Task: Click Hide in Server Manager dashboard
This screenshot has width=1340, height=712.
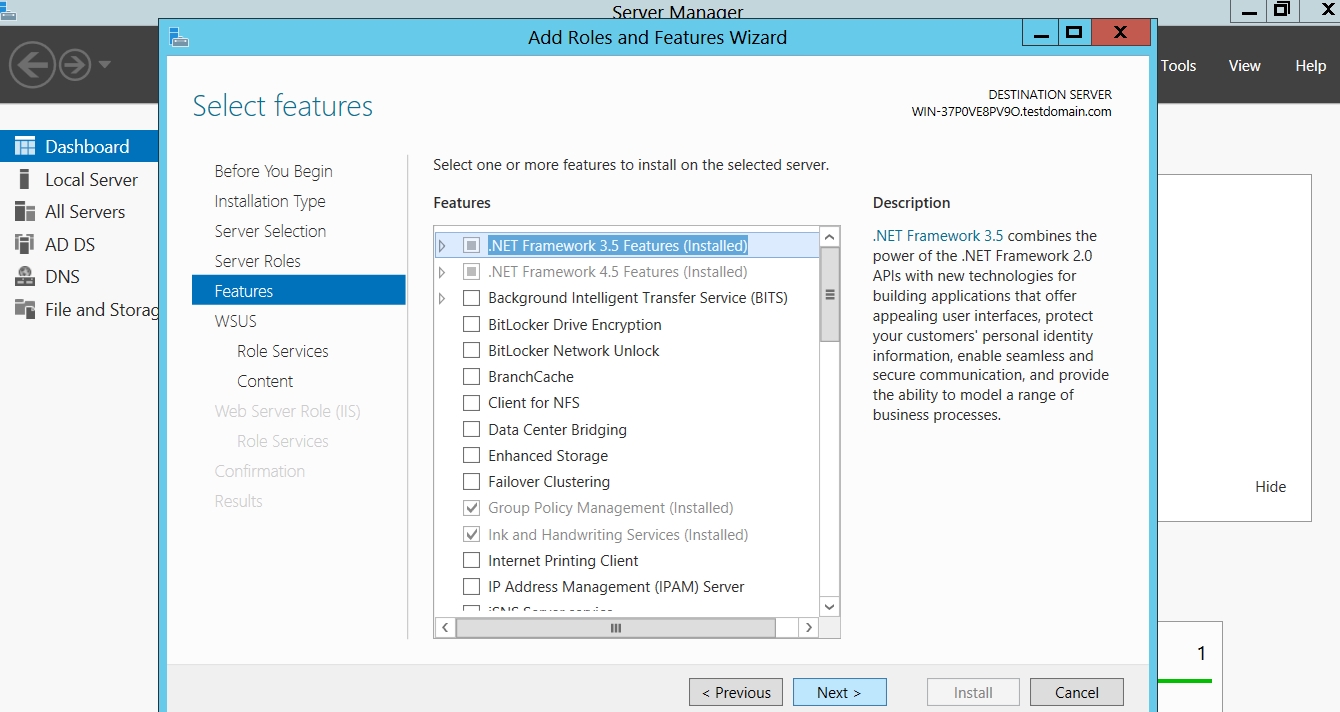Action: click(x=1270, y=487)
